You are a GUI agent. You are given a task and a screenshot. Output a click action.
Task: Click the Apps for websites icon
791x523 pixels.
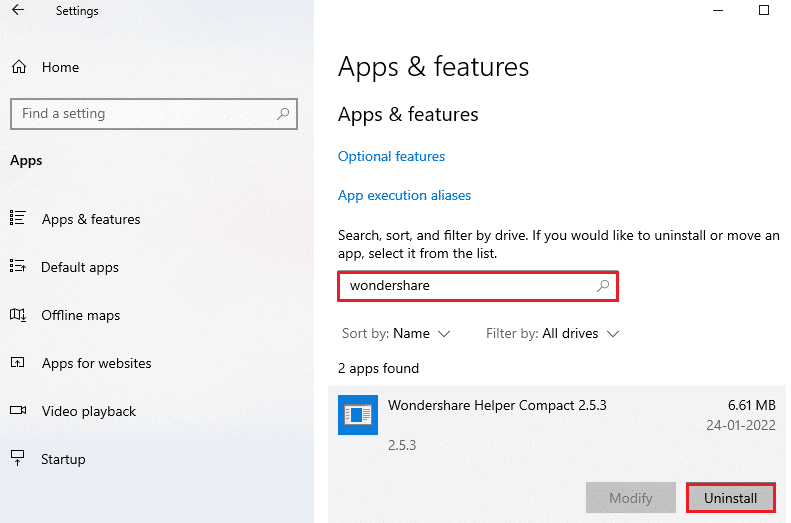coord(18,362)
